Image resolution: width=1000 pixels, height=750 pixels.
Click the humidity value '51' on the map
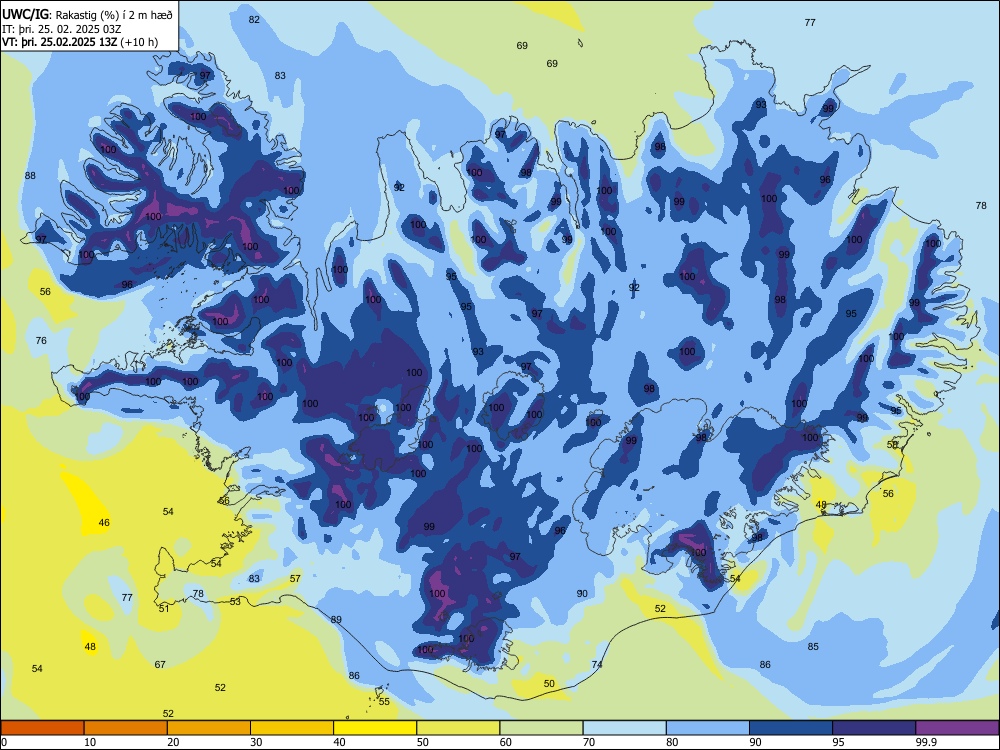coord(165,608)
